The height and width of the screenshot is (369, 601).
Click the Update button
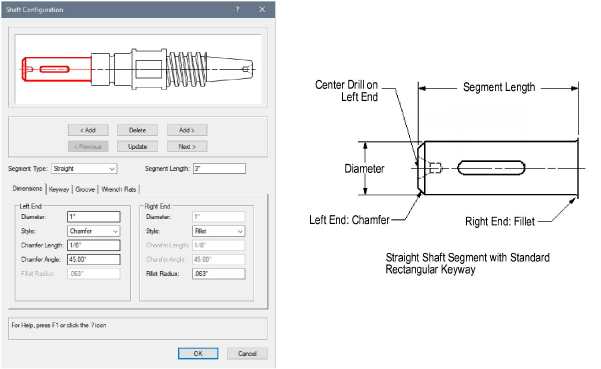point(137,146)
